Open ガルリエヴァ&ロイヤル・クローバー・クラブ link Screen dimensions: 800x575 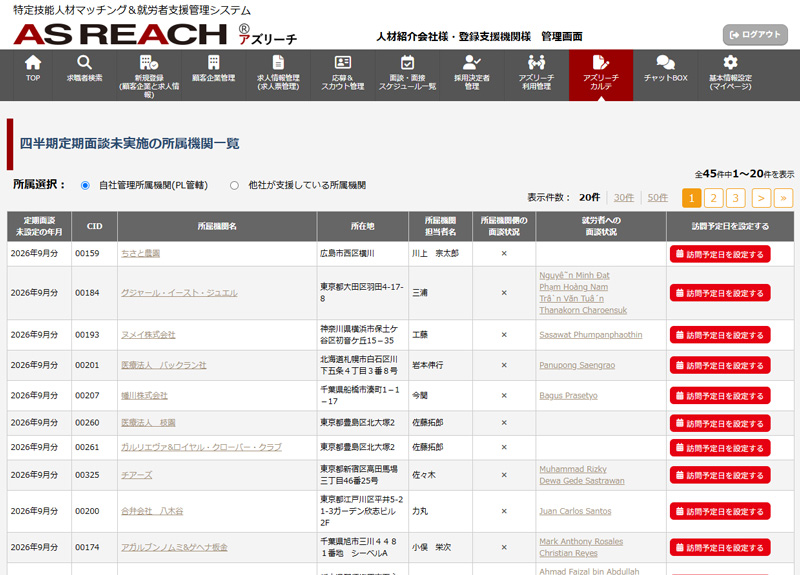click(x=201, y=447)
